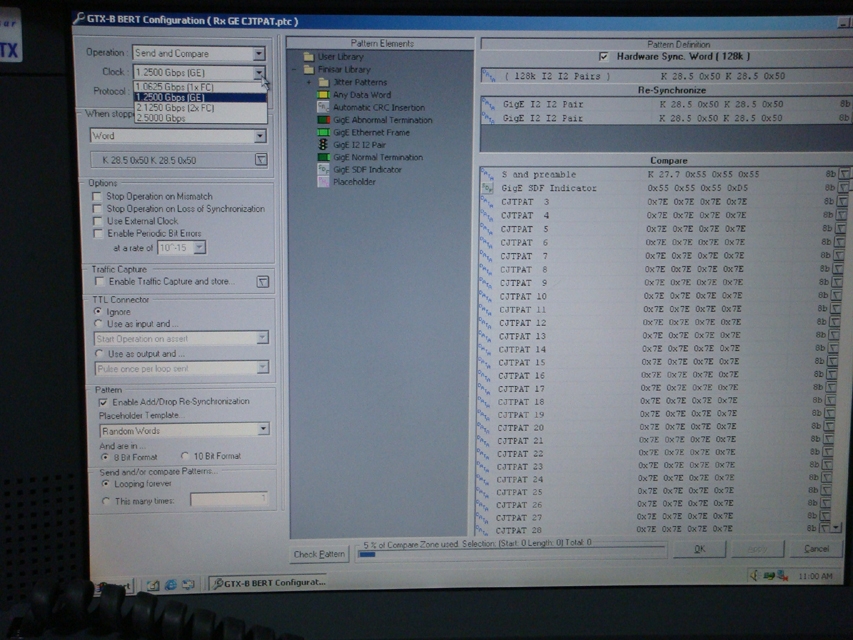Screen dimensions: 853x640
Task: Click the row icon for CJTPAT 10
Action: pyautogui.click(x=485, y=297)
